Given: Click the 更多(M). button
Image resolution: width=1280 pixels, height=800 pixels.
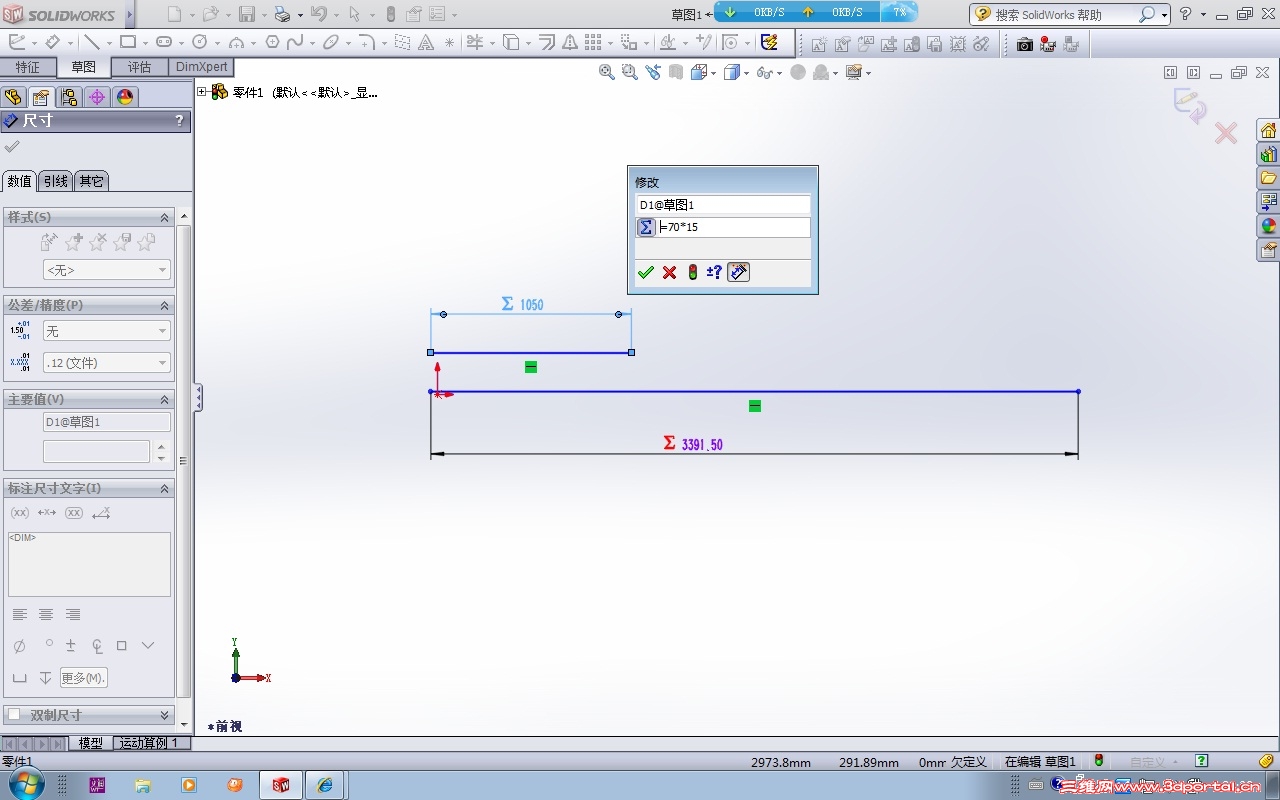Looking at the screenshot, I should click(x=84, y=678).
